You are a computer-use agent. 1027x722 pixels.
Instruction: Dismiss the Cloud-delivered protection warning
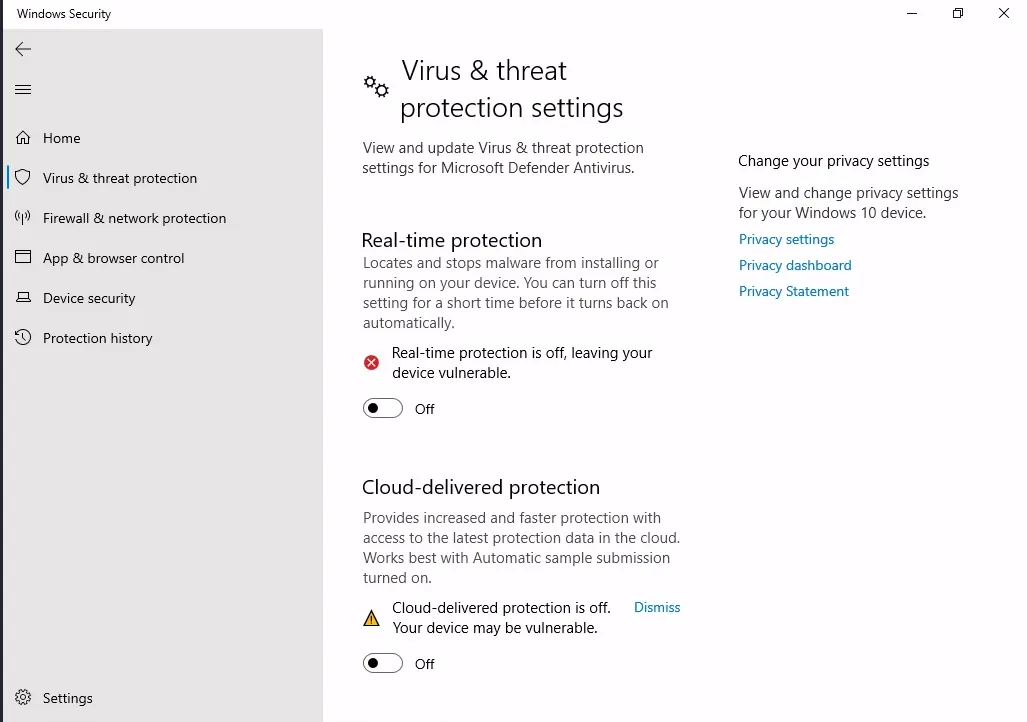pyautogui.click(x=656, y=607)
